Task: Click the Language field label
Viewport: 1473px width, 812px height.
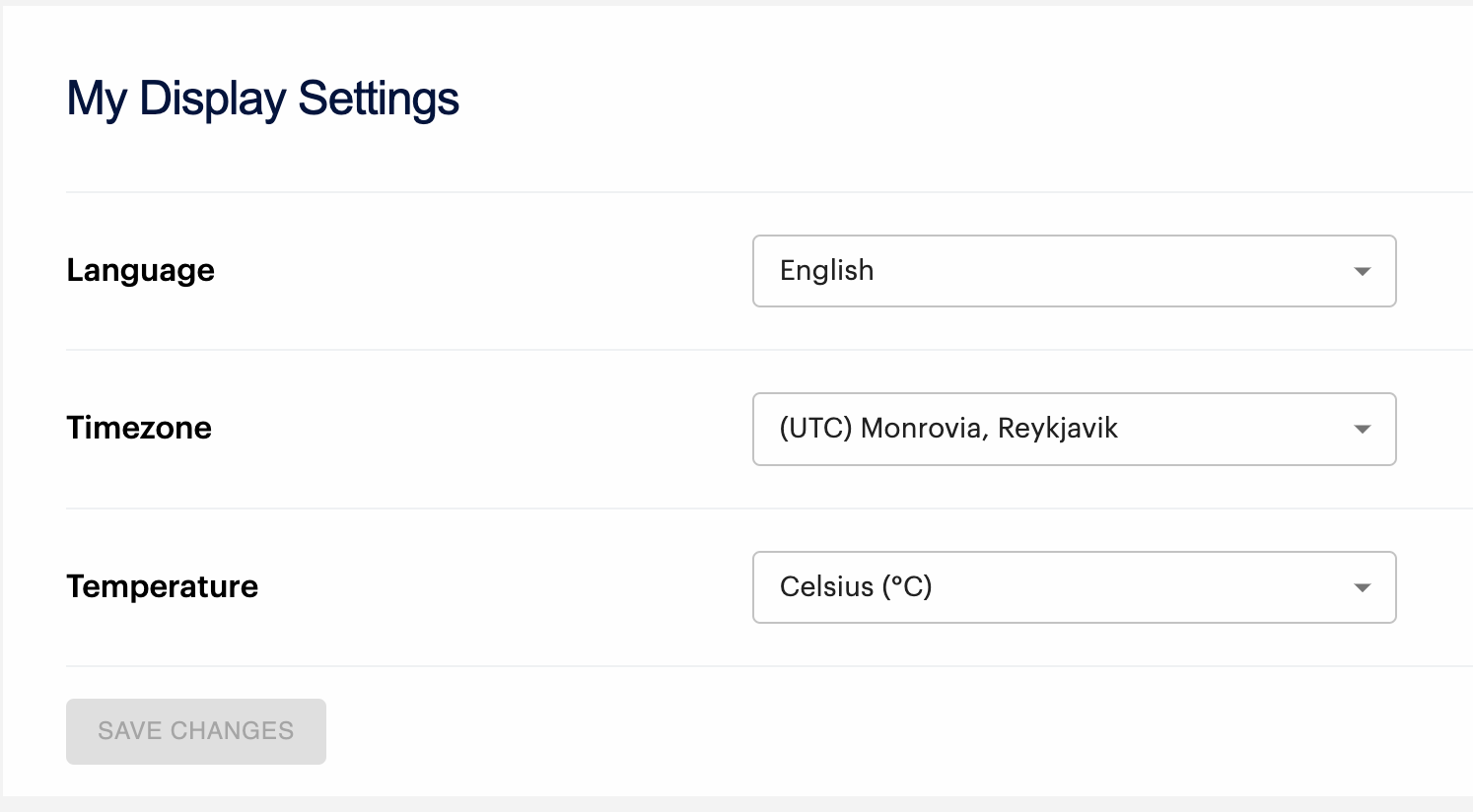Action: (140, 271)
